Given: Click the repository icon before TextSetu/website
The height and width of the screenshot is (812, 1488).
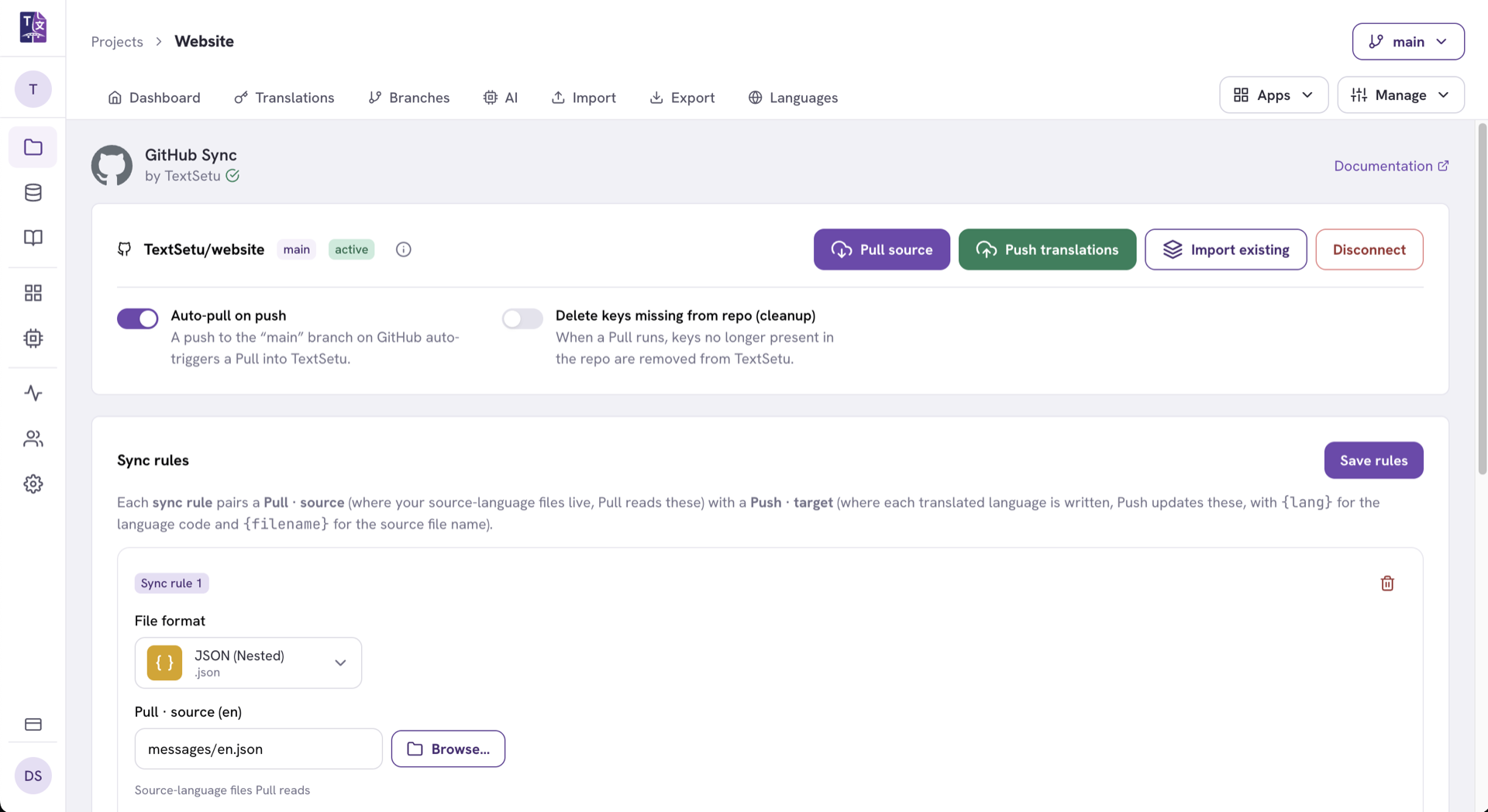Looking at the screenshot, I should [x=124, y=249].
